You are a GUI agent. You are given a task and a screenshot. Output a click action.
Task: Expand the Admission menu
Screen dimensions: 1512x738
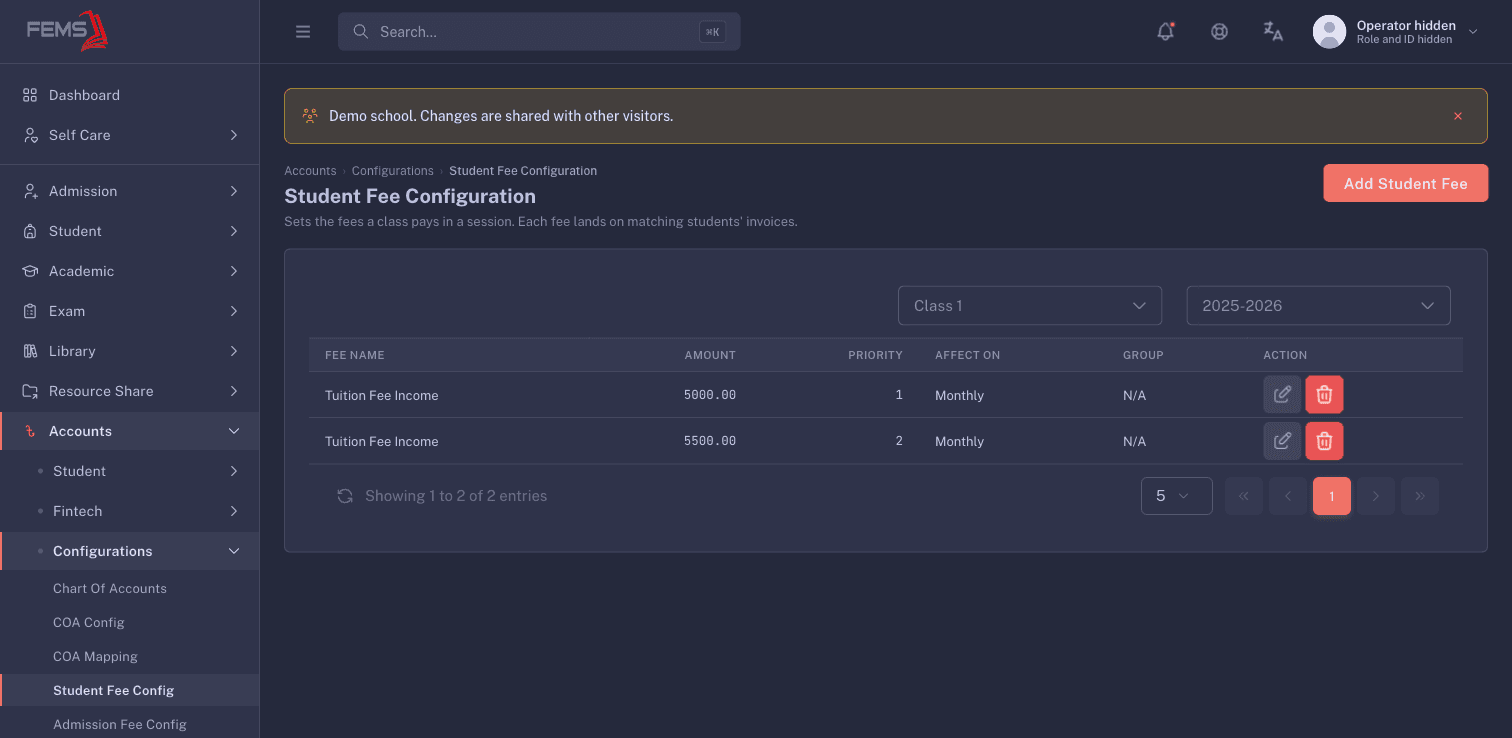tap(130, 191)
